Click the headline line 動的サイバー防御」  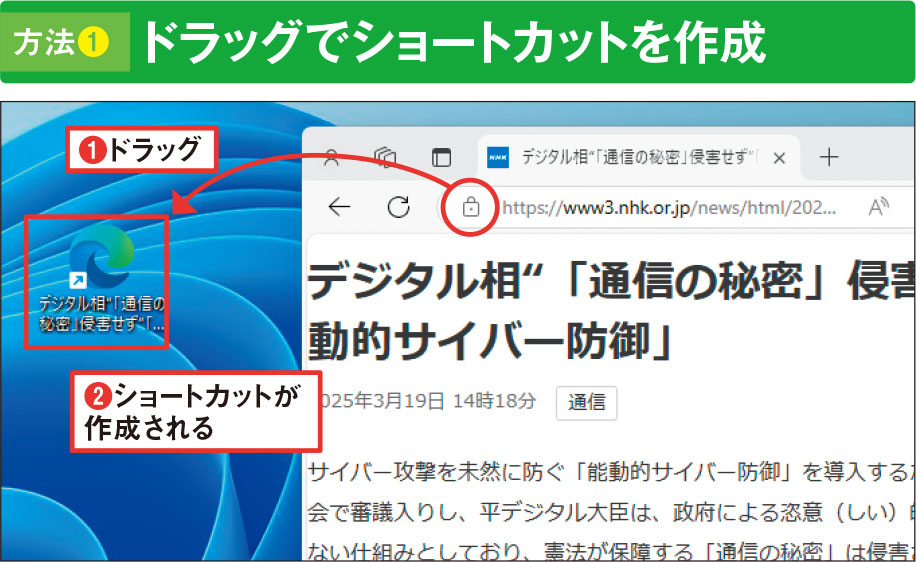pyautogui.click(x=490, y=341)
